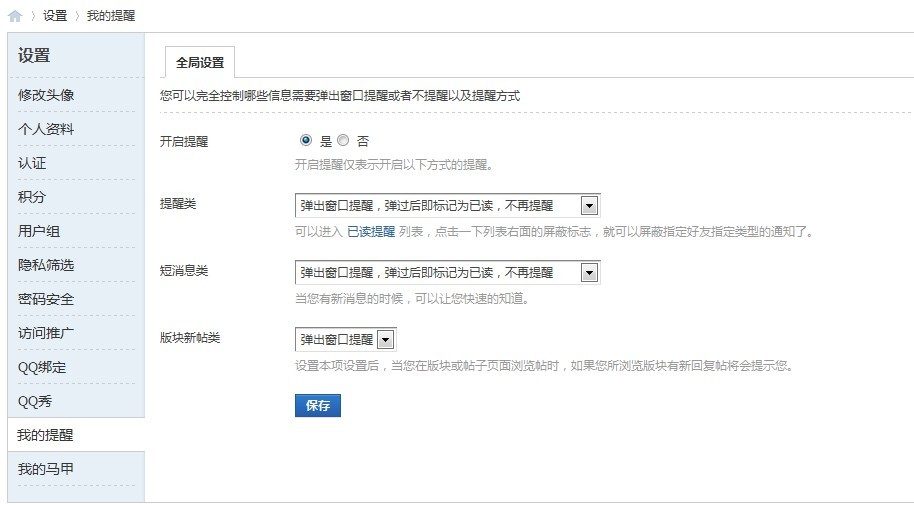This screenshot has height=505, width=914.
Task: Open 认证 in settings sidebar
Action: tap(32, 163)
